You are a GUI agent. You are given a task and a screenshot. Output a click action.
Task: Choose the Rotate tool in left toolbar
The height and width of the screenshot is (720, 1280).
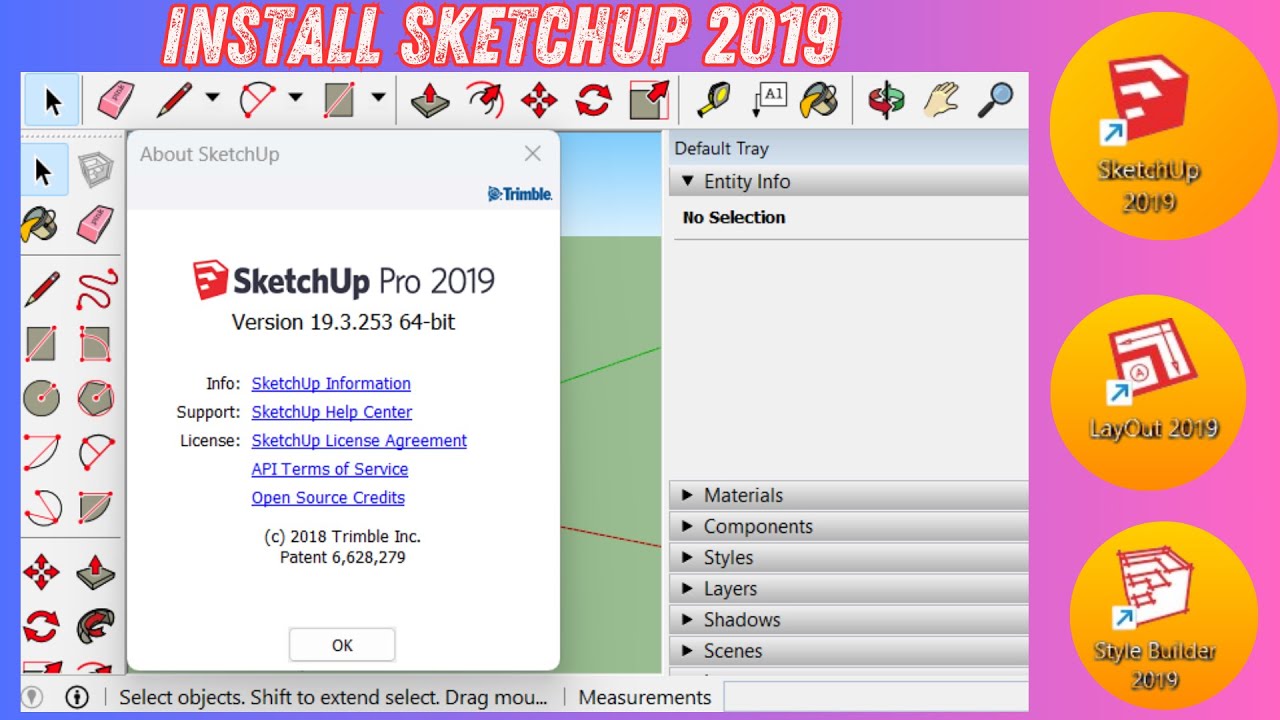pyautogui.click(x=41, y=627)
